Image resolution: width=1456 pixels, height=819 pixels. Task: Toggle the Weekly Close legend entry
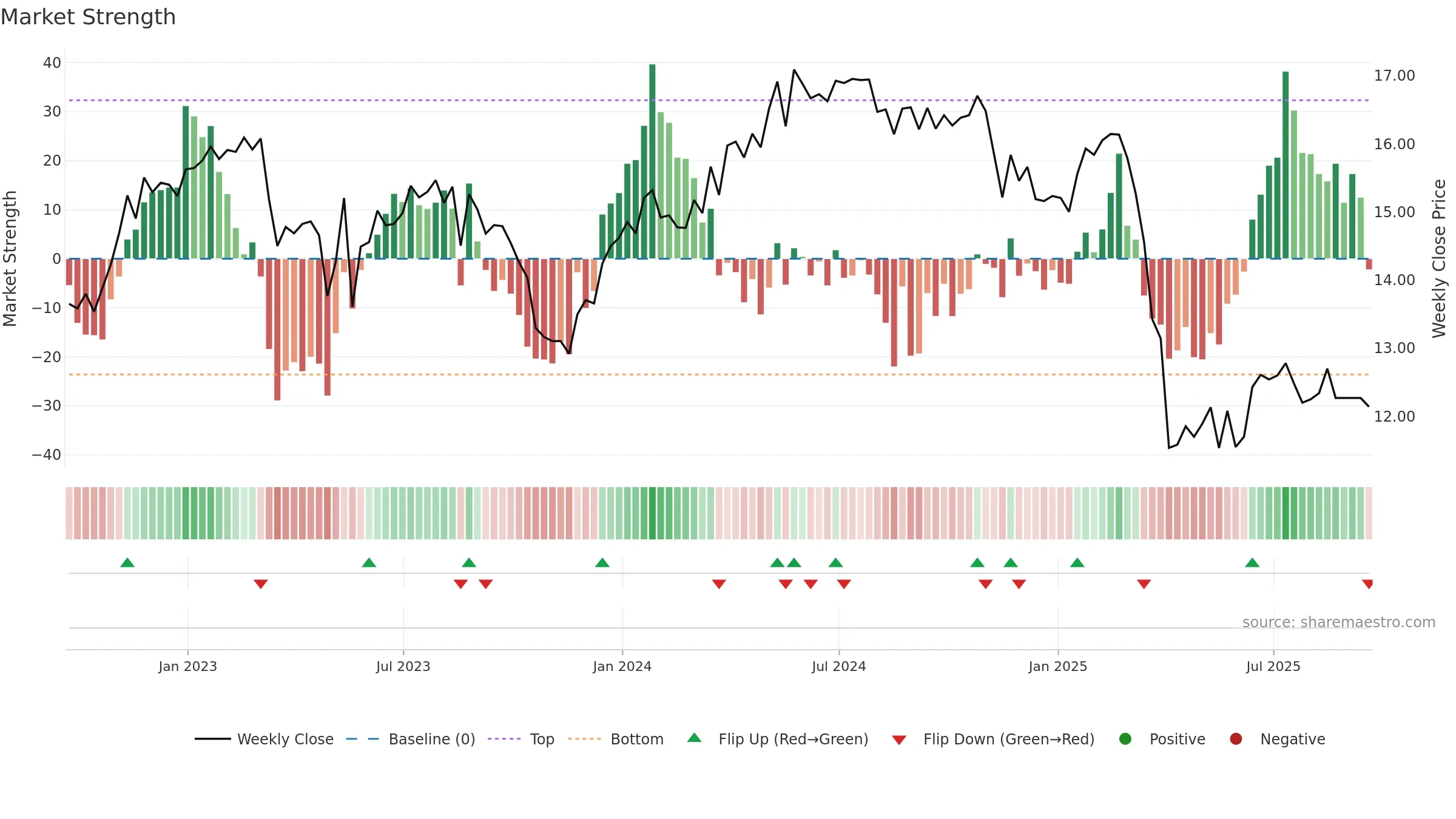coord(264,739)
